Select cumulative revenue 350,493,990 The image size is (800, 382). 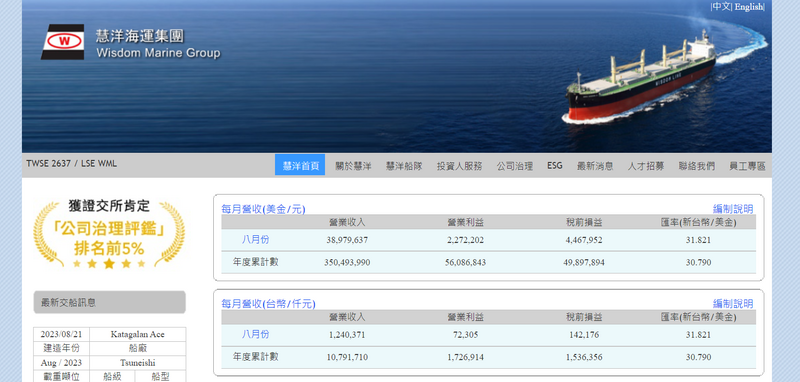(347, 262)
